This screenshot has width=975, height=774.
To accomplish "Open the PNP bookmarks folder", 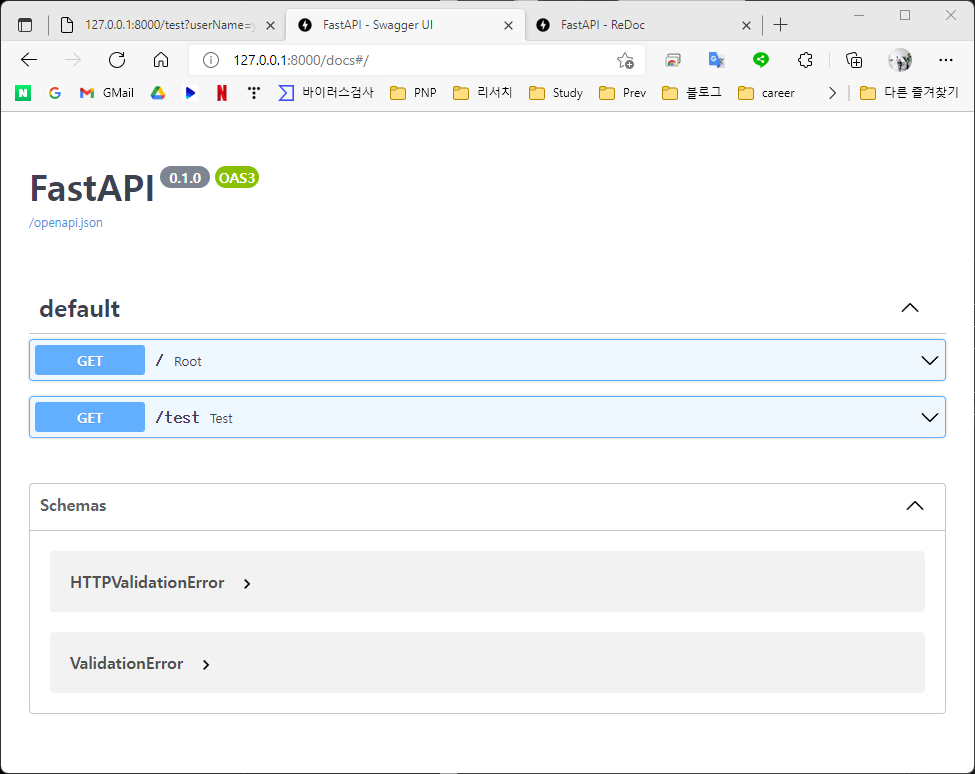I will [414, 93].
